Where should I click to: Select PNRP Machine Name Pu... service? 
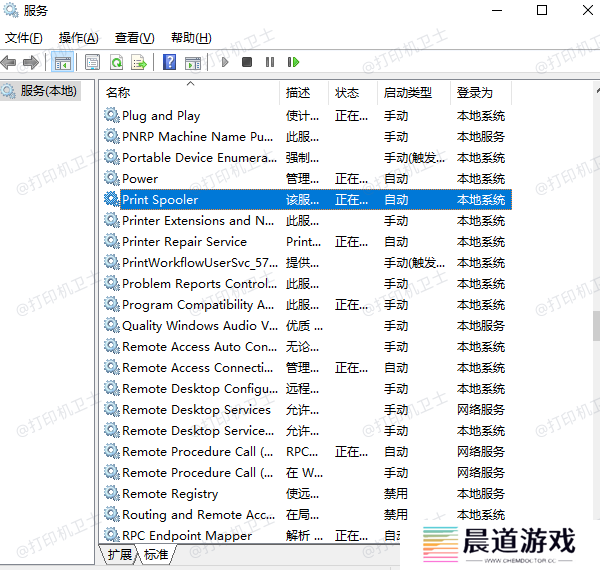307,137
